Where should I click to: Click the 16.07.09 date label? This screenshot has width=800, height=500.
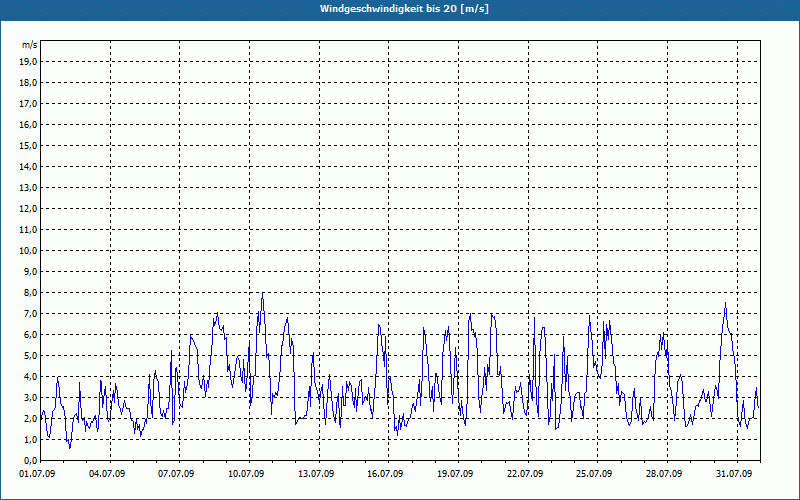[385, 474]
